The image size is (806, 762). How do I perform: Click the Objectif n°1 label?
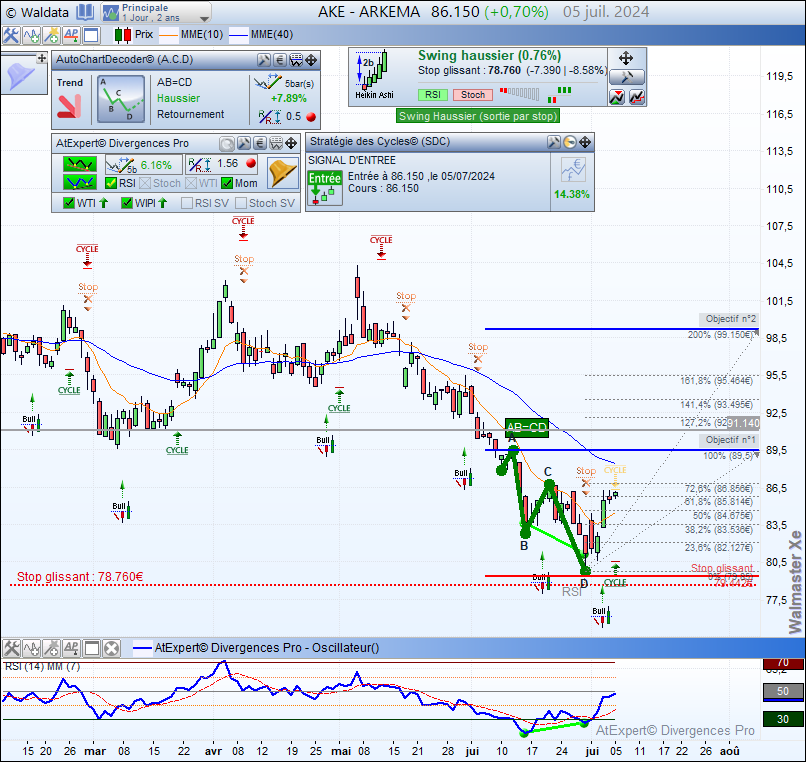730,440
